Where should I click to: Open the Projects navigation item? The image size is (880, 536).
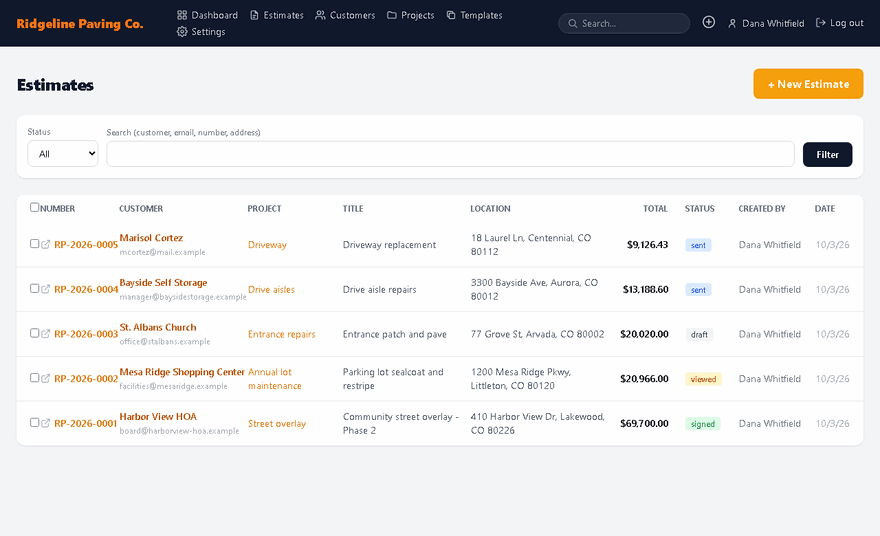pos(411,15)
